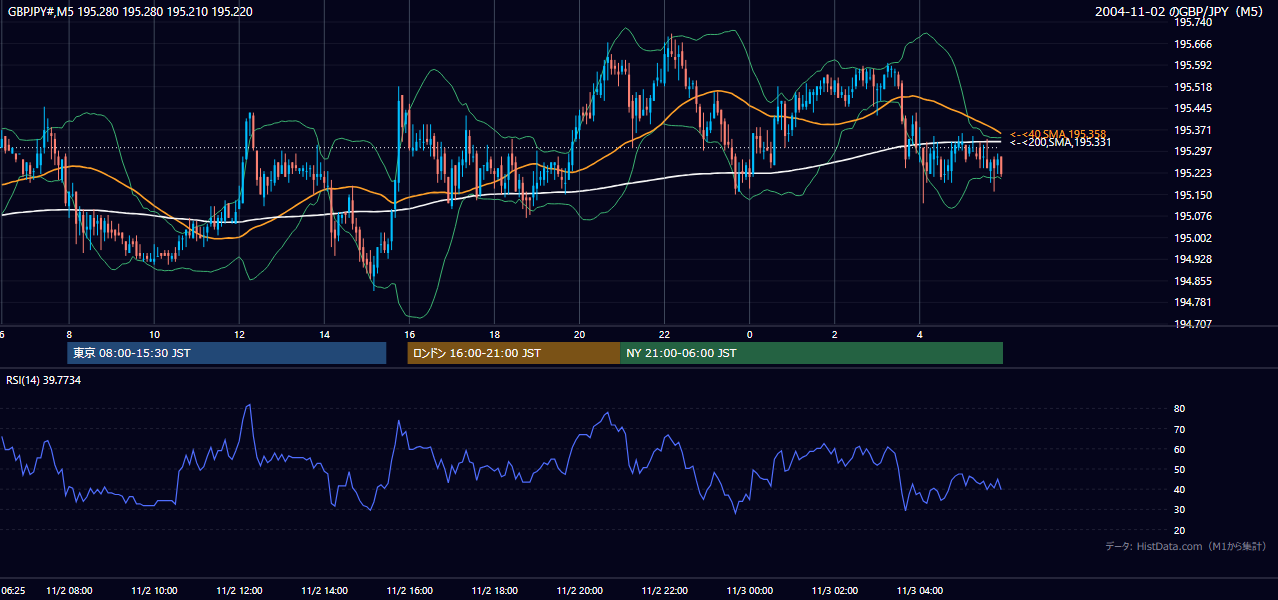Click the 11/2 10:00 time axis label
Screen dimensions: 1278x600
(x=154, y=591)
